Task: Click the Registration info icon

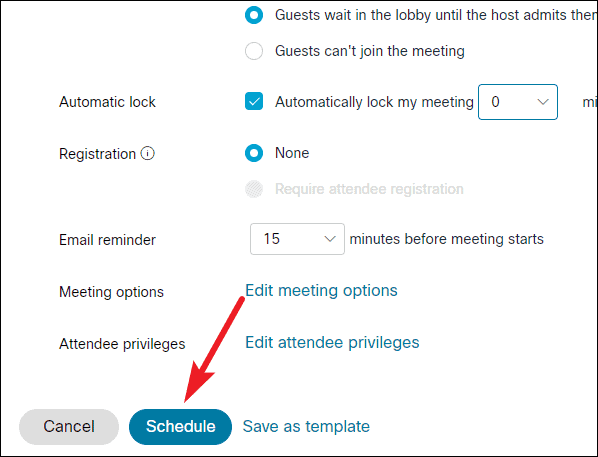Action: (148, 153)
